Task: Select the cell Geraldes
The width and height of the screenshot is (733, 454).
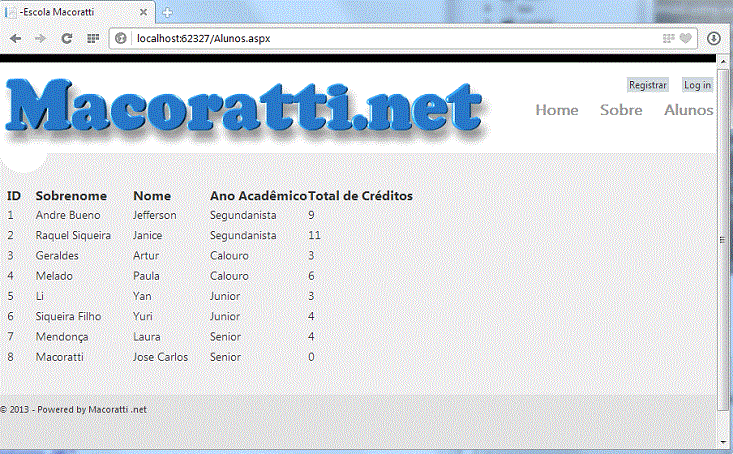Action: click(57, 256)
